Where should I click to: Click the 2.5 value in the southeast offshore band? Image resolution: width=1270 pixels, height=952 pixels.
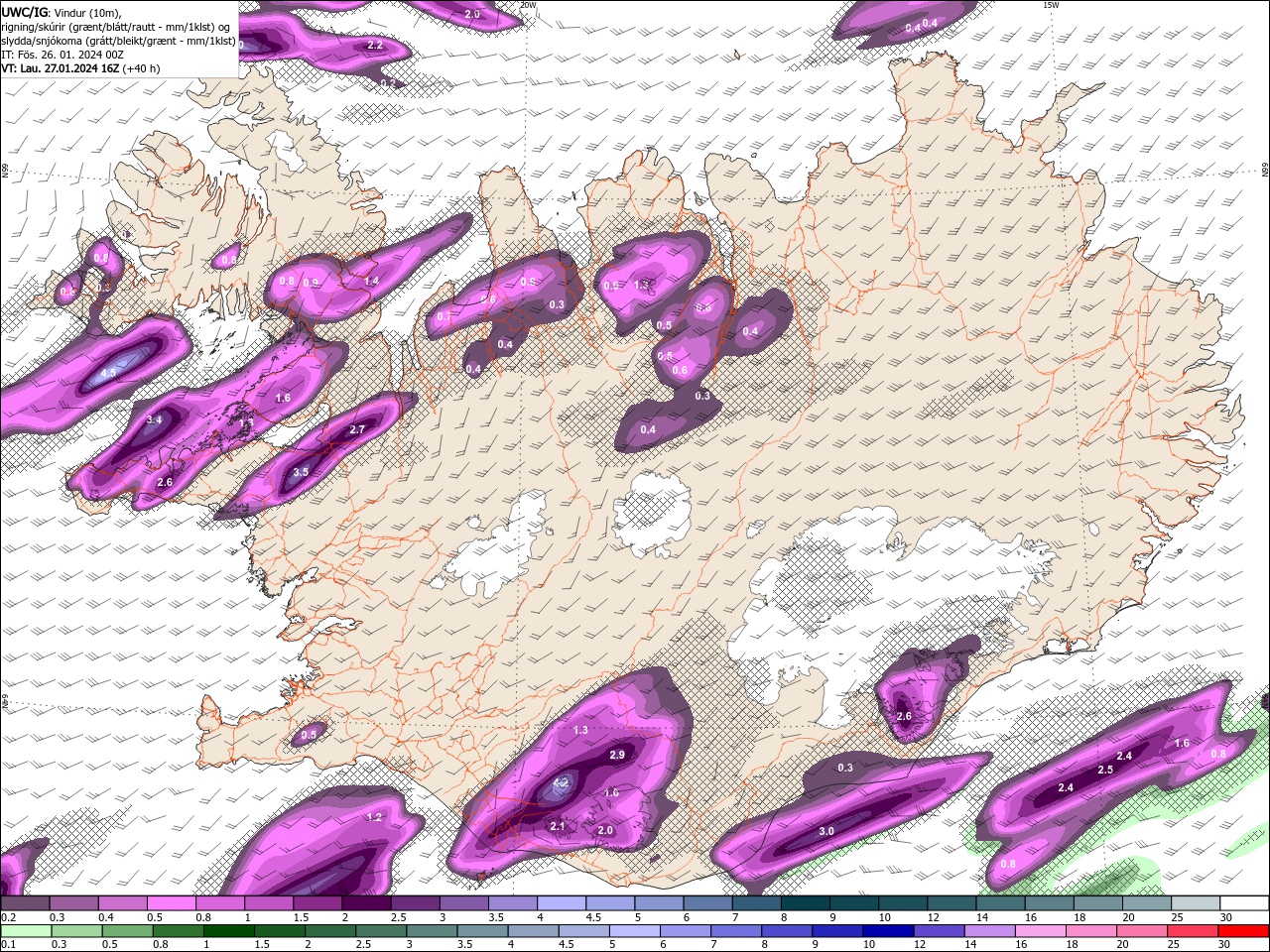(1105, 770)
